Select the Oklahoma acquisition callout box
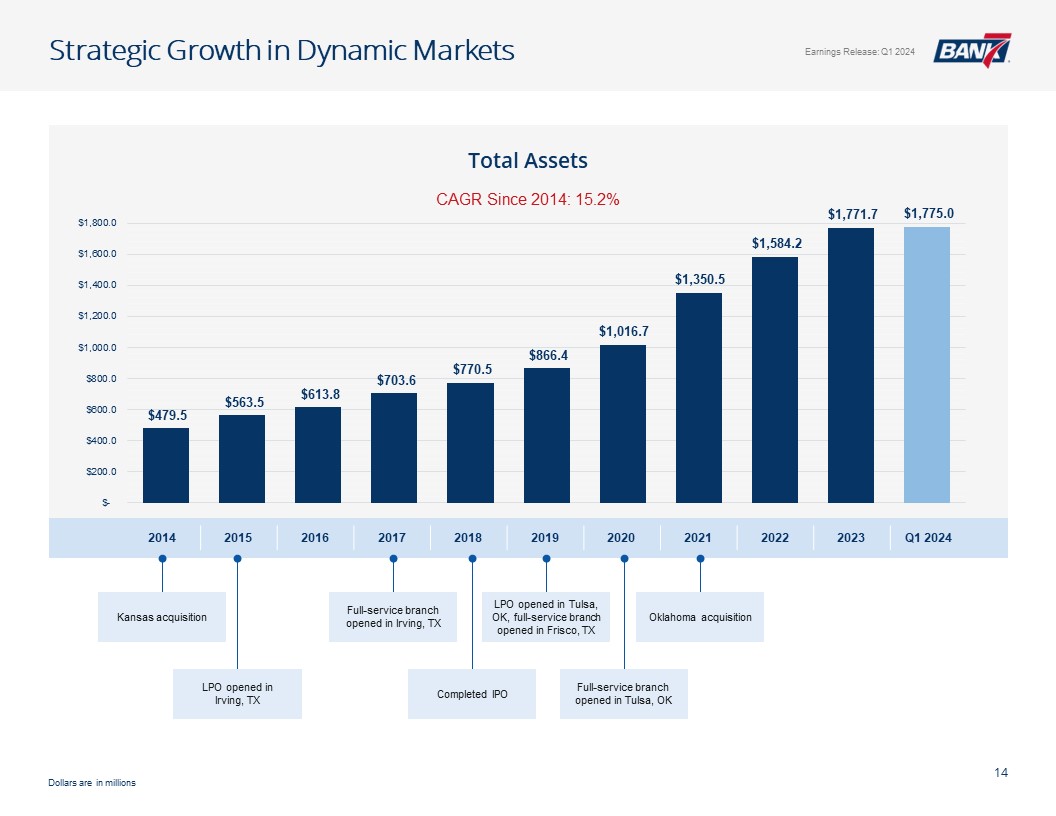 [x=700, y=617]
